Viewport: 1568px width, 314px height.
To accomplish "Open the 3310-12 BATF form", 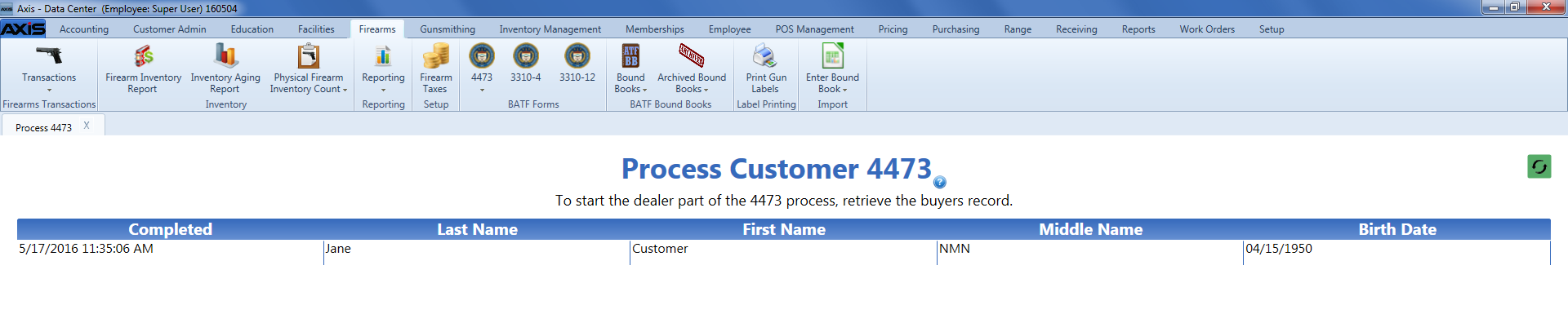I will 577,64.
